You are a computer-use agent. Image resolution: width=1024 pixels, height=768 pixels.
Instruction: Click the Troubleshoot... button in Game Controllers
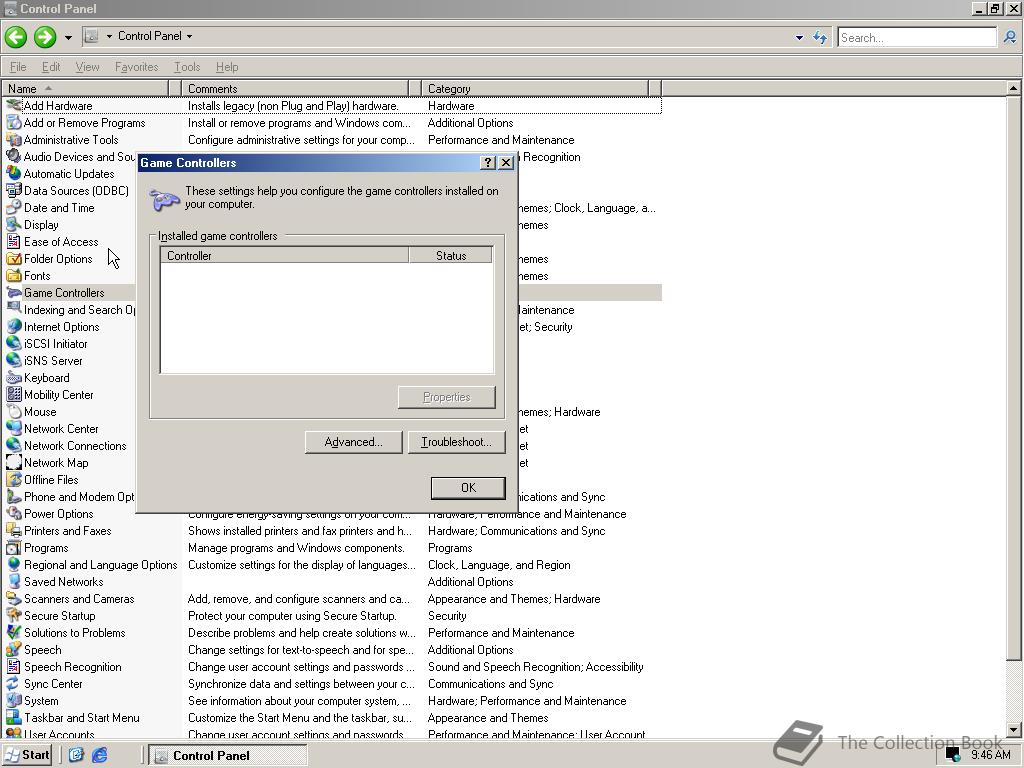(456, 442)
